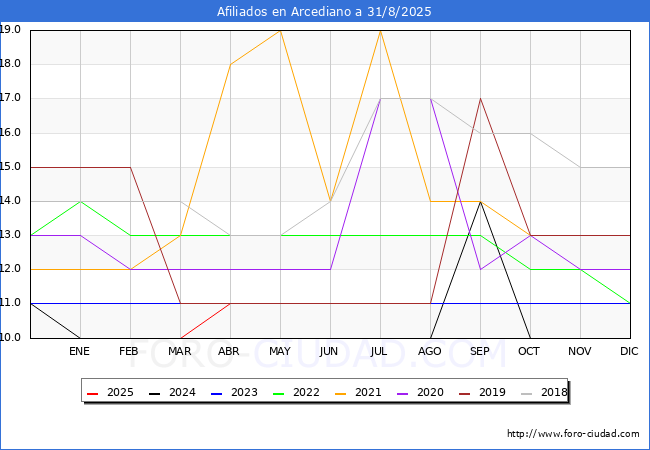Screen dimensions: 650x450
Task: Select the '2023' legend label
Action: 244,392
